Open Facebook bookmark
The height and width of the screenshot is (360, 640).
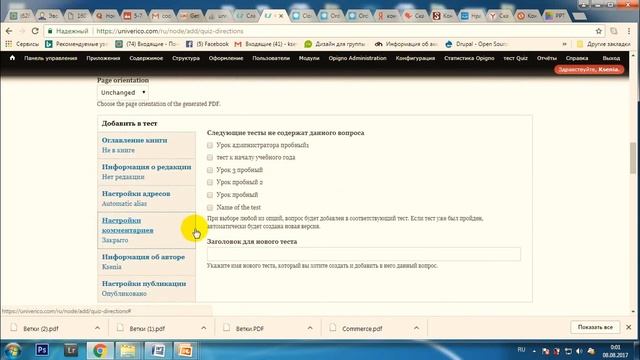207,44
